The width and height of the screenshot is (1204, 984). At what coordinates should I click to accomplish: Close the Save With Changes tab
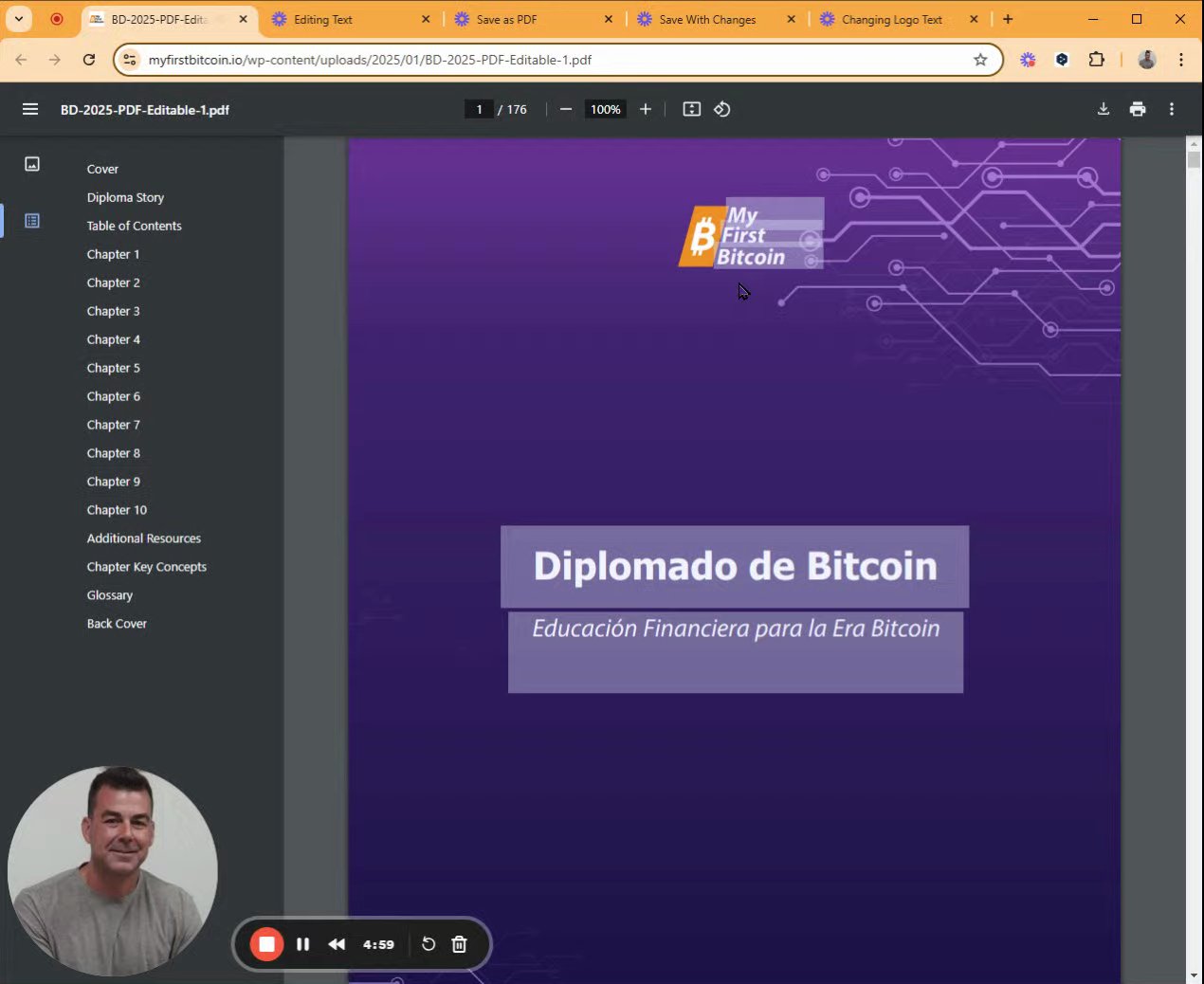[x=792, y=19]
